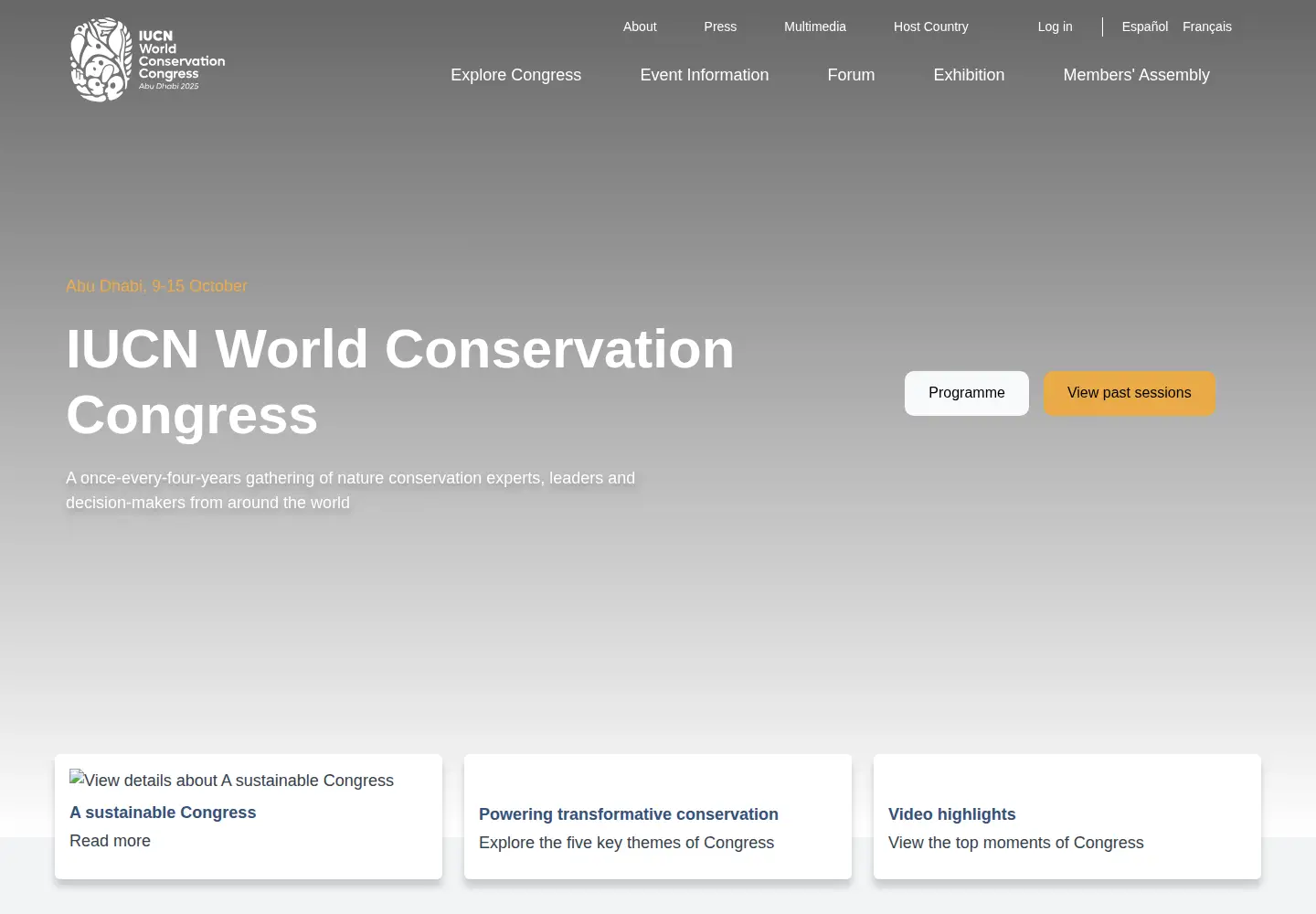The height and width of the screenshot is (914, 1316).
Task: Click Explore the five key themes of Congress
Action: (626, 843)
